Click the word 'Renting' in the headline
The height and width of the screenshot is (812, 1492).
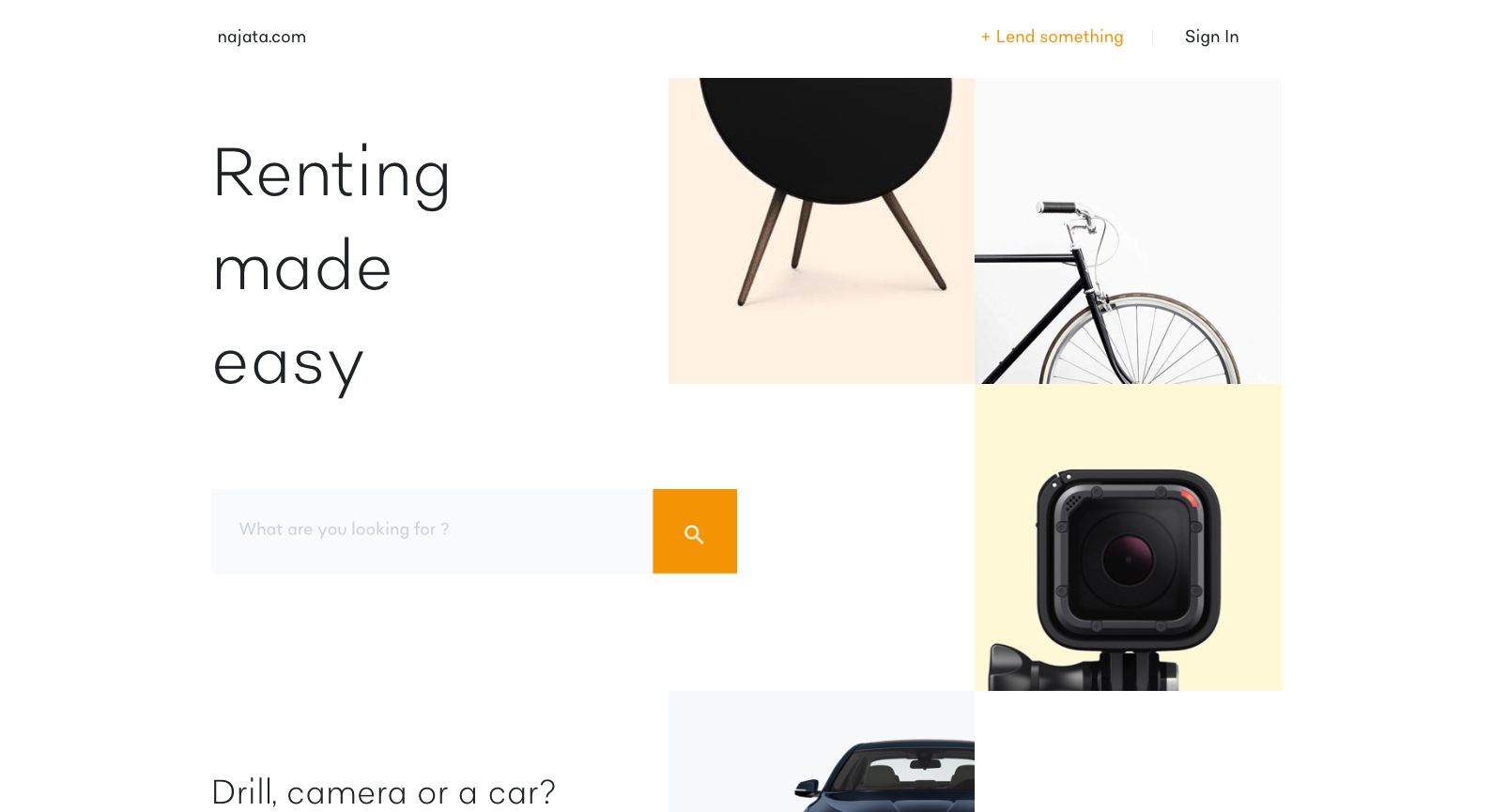click(x=331, y=175)
